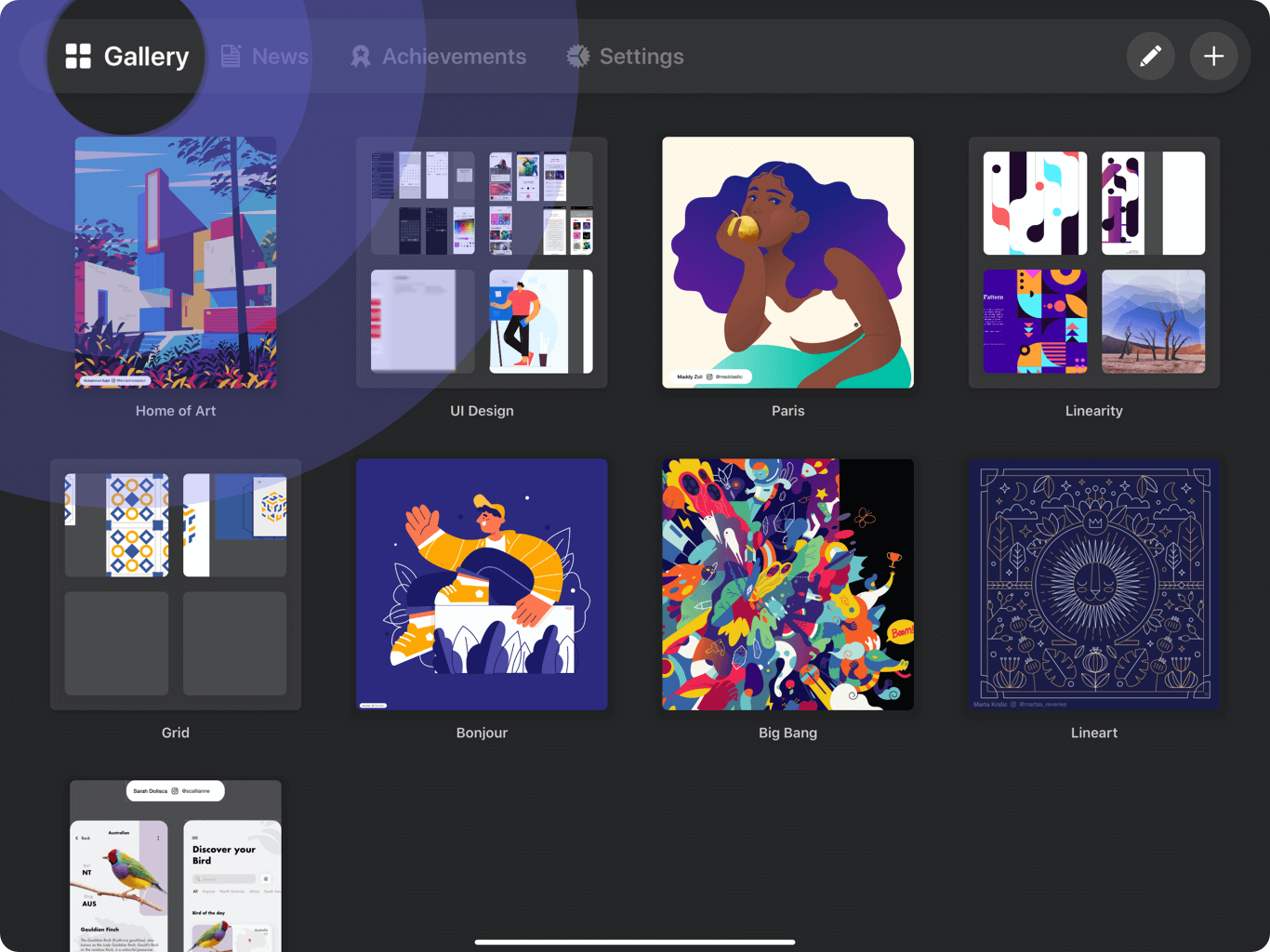Tap the home indicator bar
1270x952 pixels.
(x=635, y=942)
